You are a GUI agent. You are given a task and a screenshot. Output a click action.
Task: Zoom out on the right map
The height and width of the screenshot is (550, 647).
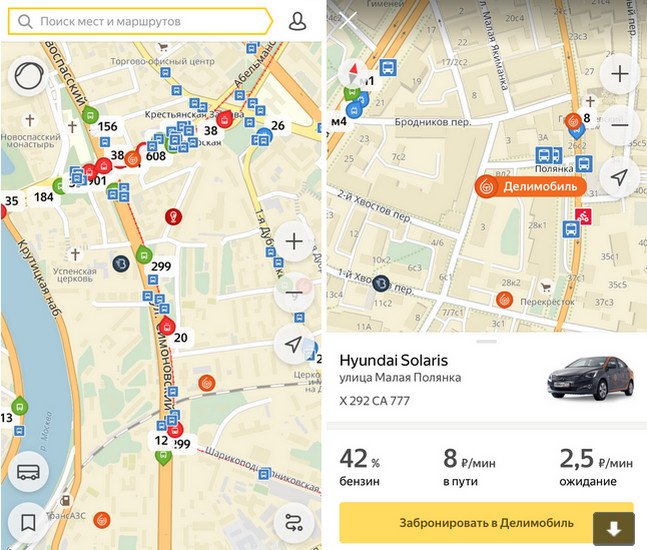coord(619,125)
